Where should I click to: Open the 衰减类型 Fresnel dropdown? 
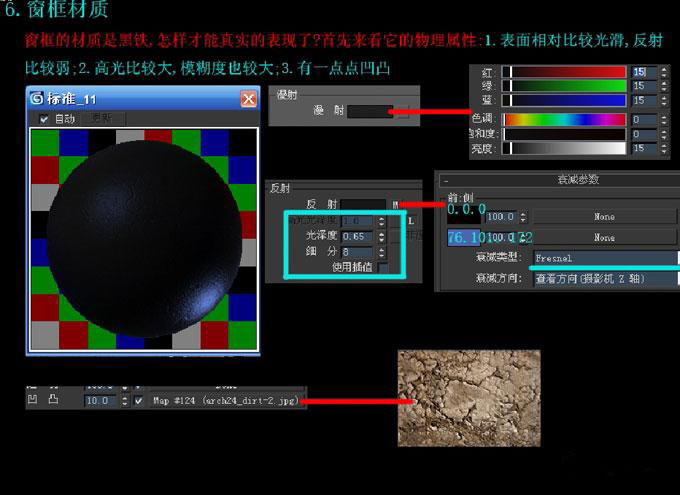tap(606, 258)
